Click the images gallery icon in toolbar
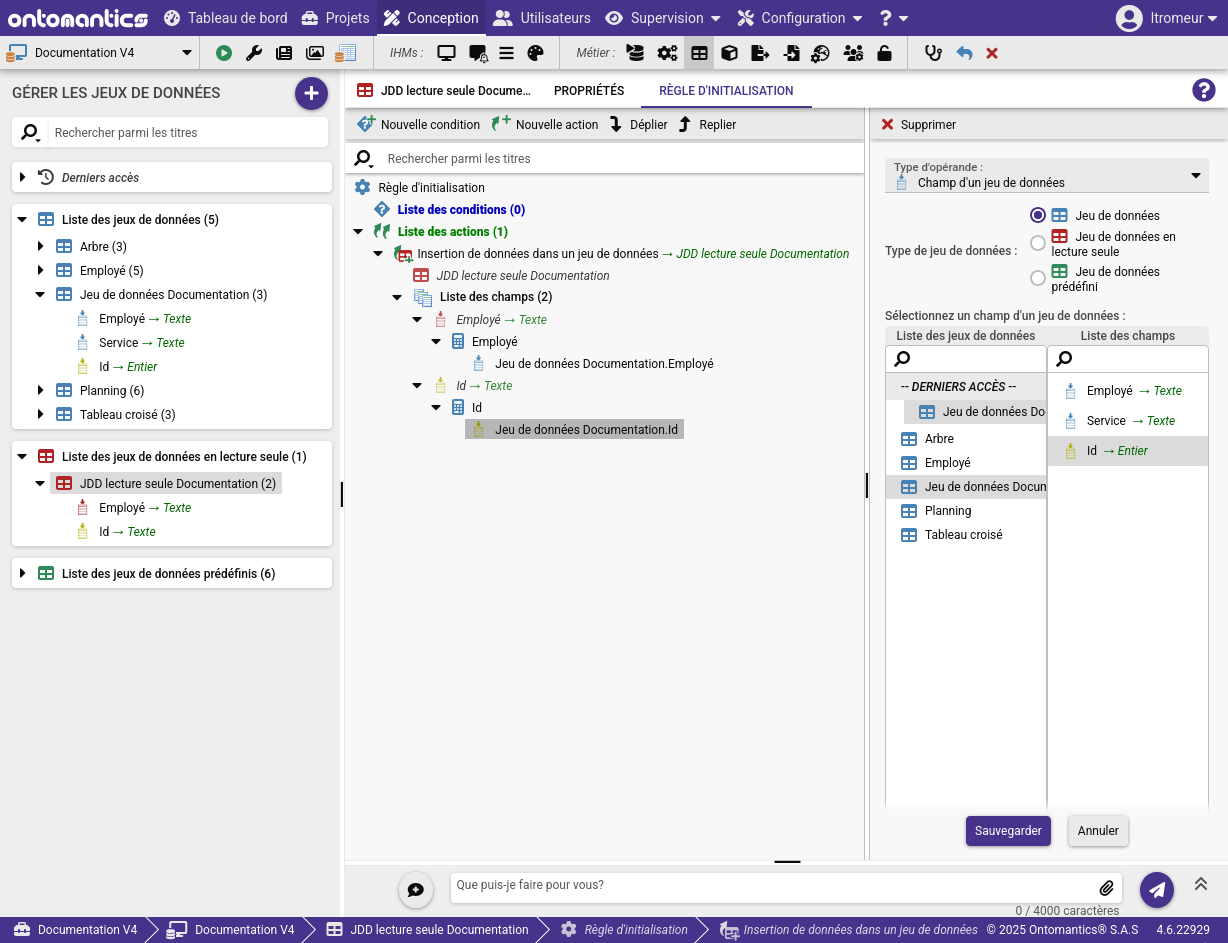Screen dimensions: 1228x943 click(315, 53)
